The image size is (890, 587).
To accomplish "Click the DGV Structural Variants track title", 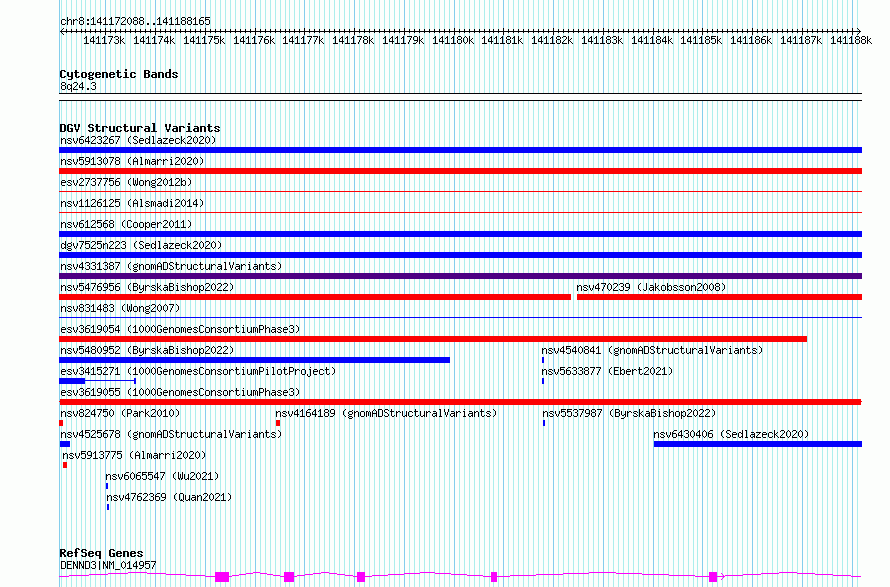I will coord(140,128).
